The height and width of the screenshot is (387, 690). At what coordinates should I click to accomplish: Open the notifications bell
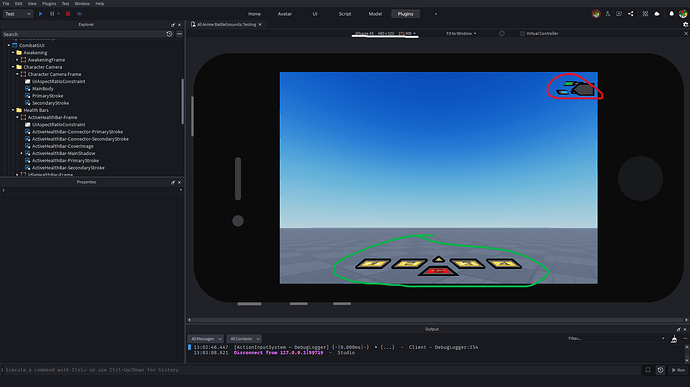[x=672, y=14]
